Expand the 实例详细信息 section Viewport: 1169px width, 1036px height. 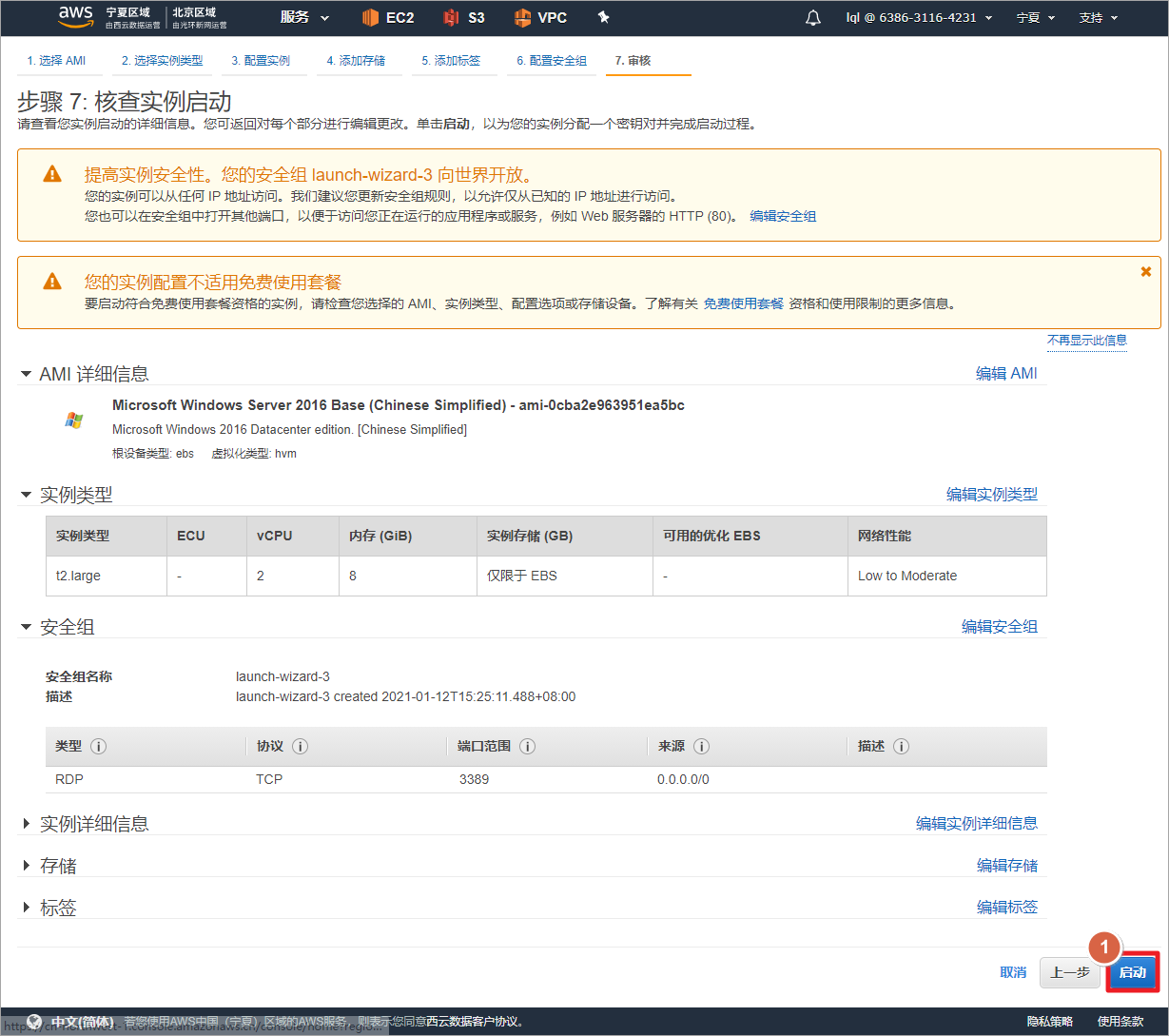click(x=26, y=824)
